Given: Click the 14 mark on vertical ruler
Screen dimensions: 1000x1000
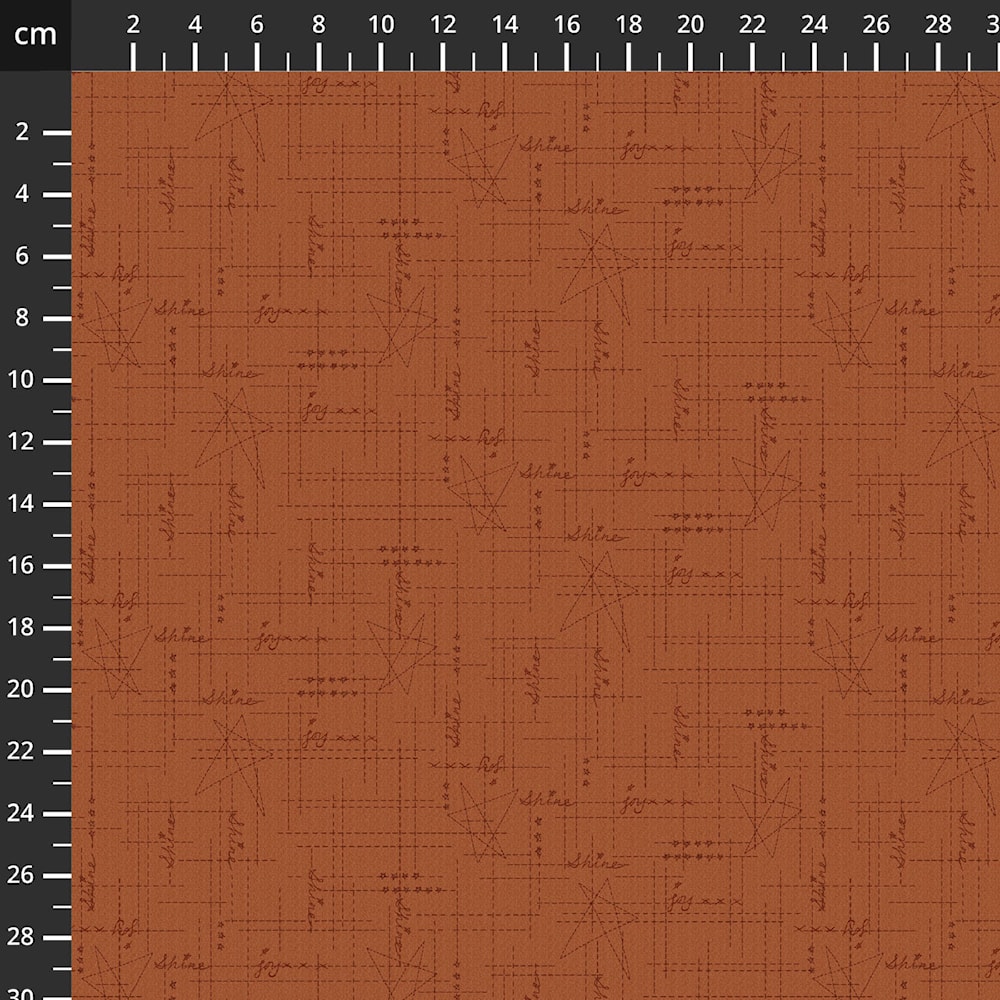Looking at the screenshot, I should [x=24, y=504].
